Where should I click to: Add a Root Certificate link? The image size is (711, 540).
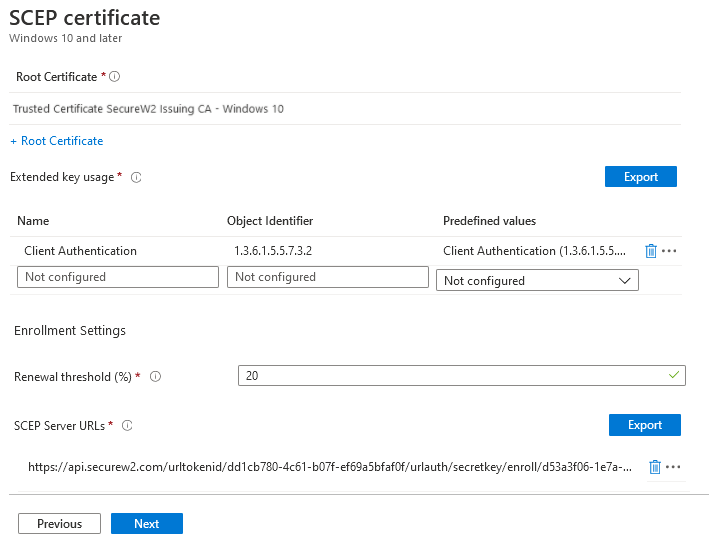pos(57,141)
